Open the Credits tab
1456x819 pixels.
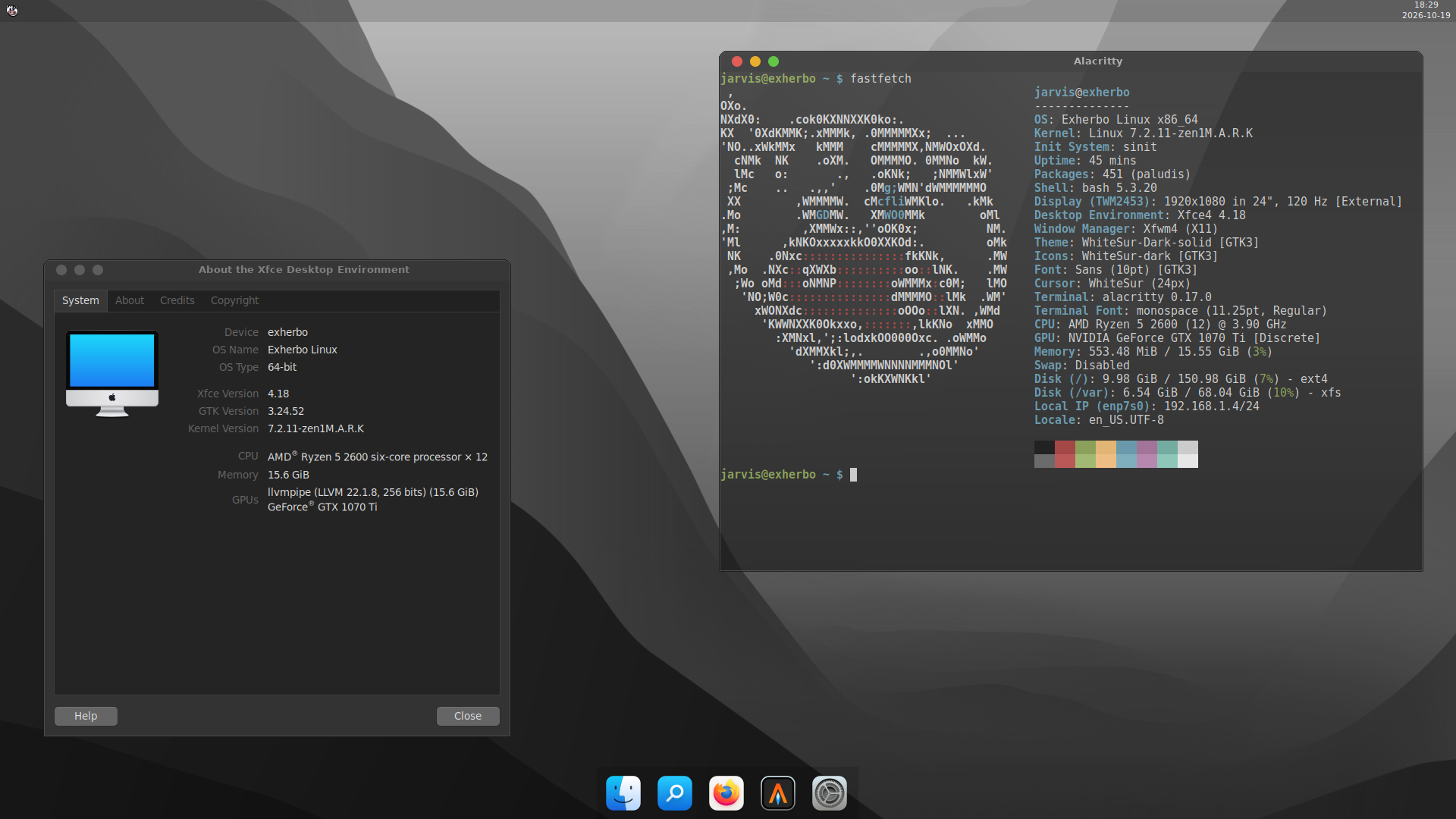point(177,300)
